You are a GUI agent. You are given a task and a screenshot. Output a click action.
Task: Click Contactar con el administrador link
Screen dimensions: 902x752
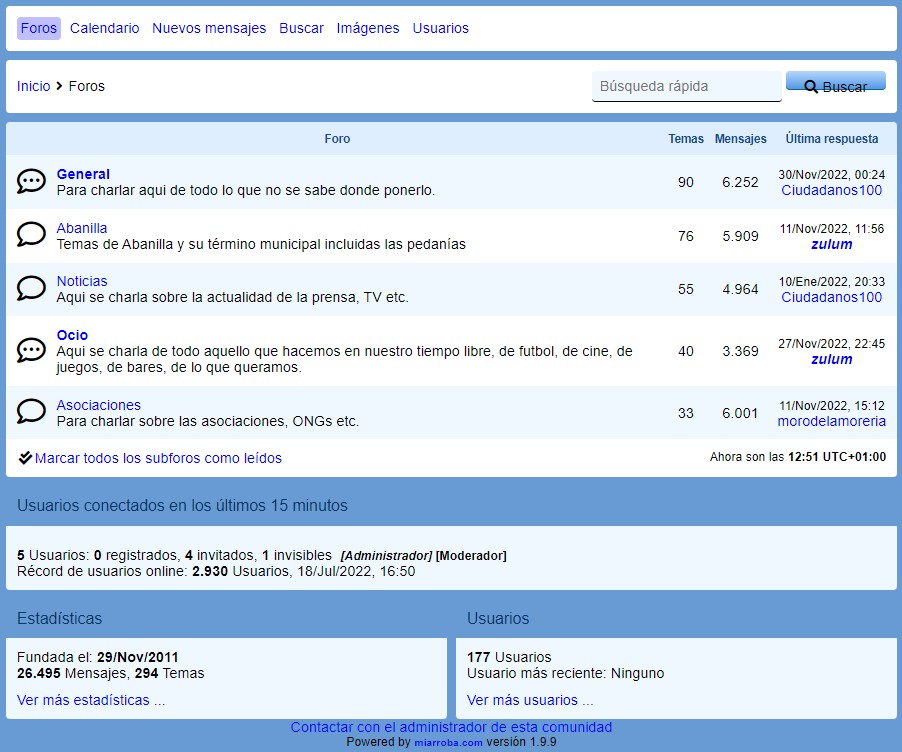(x=451, y=727)
